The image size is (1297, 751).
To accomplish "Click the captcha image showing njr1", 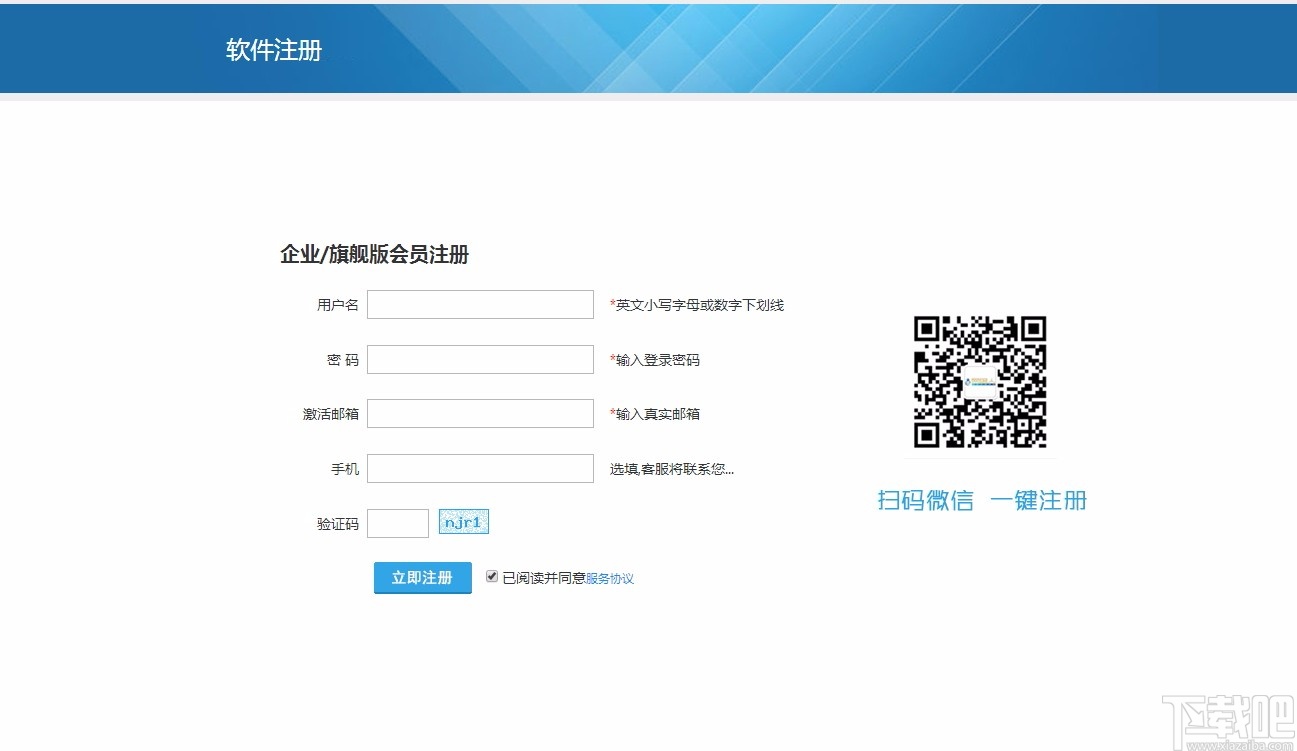I will 463,521.
